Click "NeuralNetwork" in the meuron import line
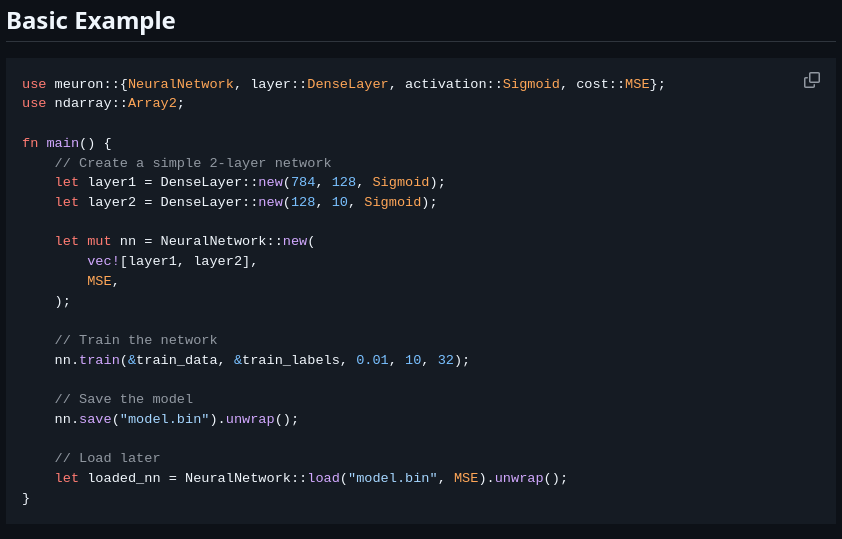The width and height of the screenshot is (842, 539). 180,85
